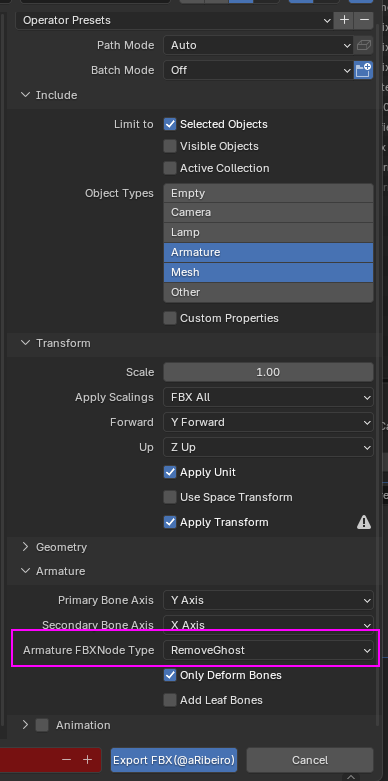Add a new operator preset with plus icon
The width and height of the screenshot is (388, 781).
point(344,20)
